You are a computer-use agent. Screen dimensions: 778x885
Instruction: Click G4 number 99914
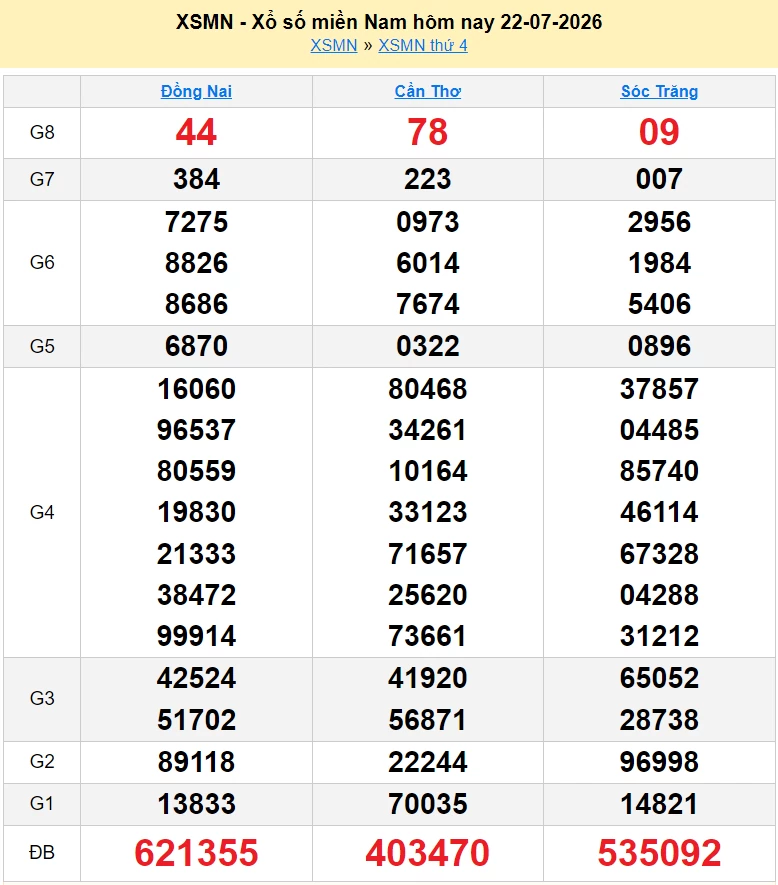[196, 636]
